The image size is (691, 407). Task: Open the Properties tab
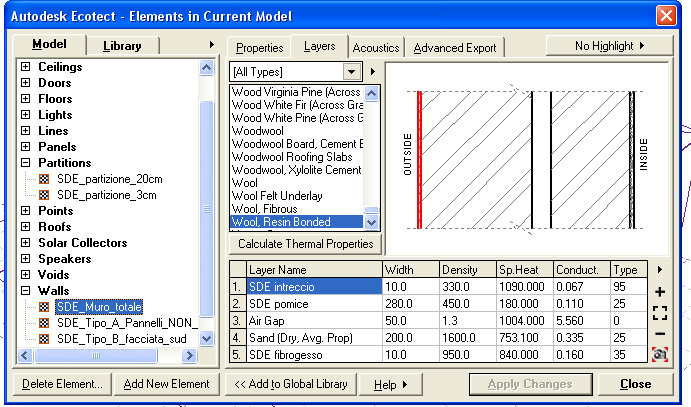coord(259,48)
